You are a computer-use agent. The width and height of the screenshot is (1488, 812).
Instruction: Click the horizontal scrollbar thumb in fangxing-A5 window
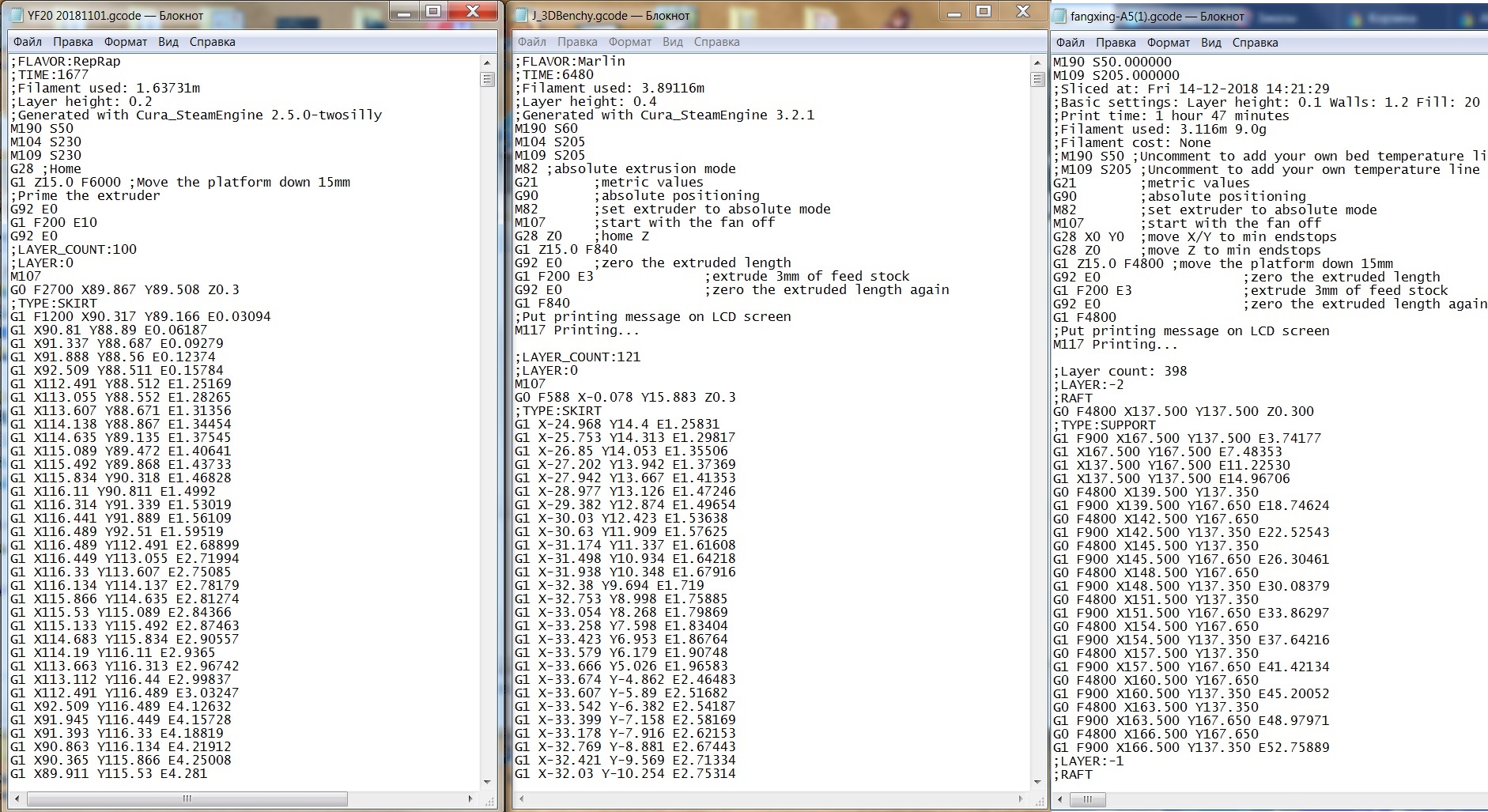(x=1088, y=800)
